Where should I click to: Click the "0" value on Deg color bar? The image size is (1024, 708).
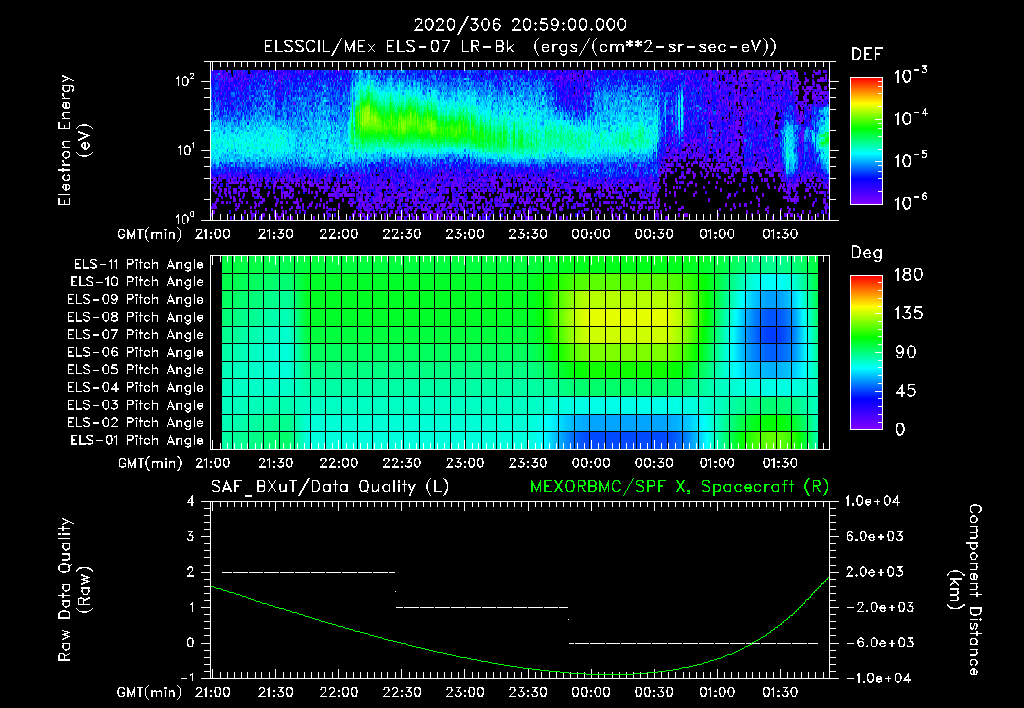click(901, 430)
